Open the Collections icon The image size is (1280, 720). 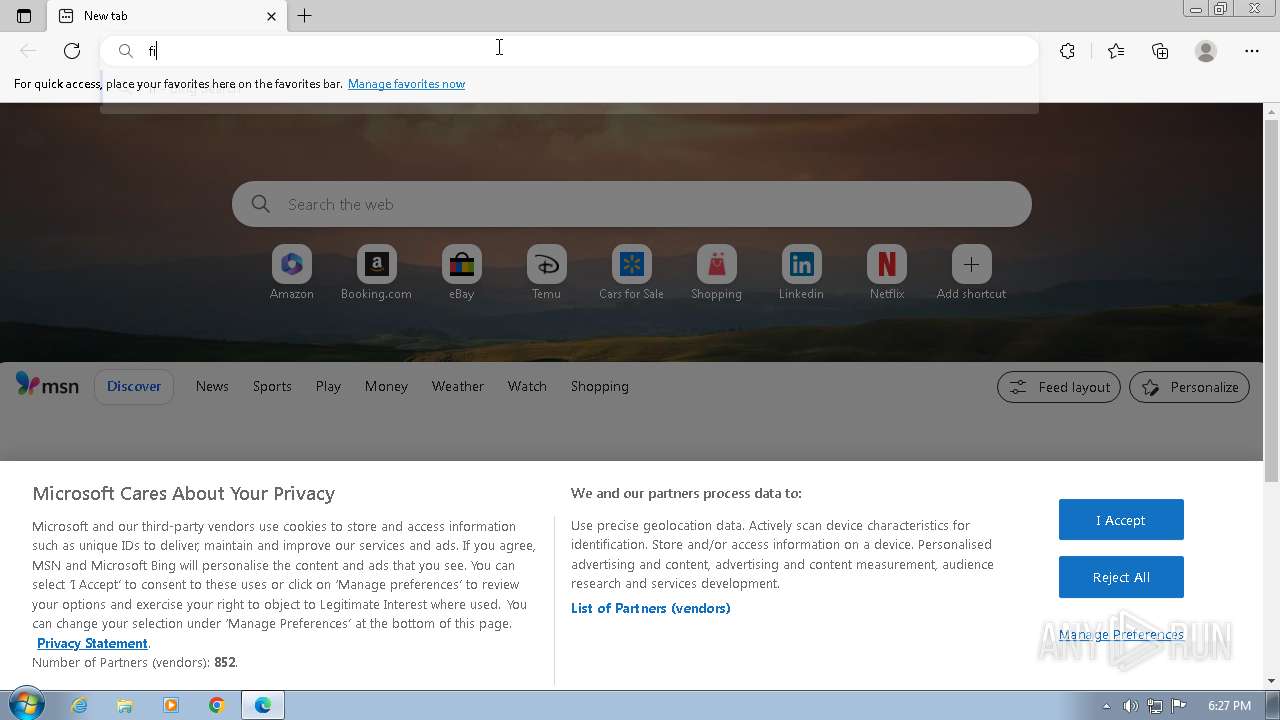click(1160, 51)
